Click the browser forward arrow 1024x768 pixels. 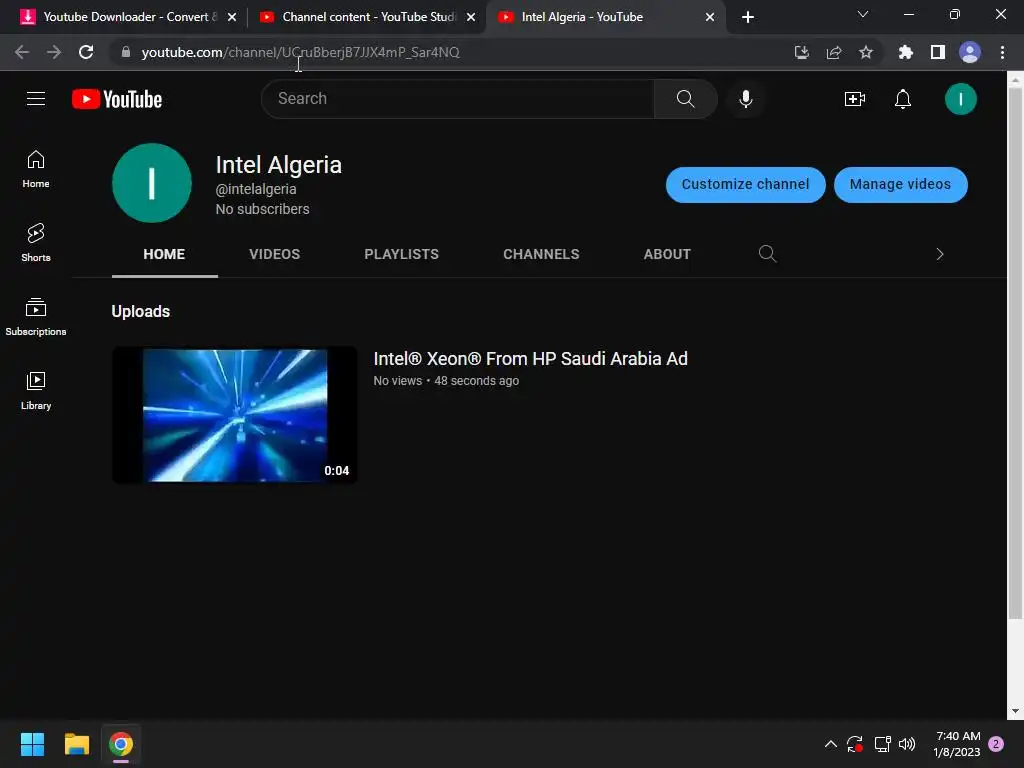click(54, 52)
